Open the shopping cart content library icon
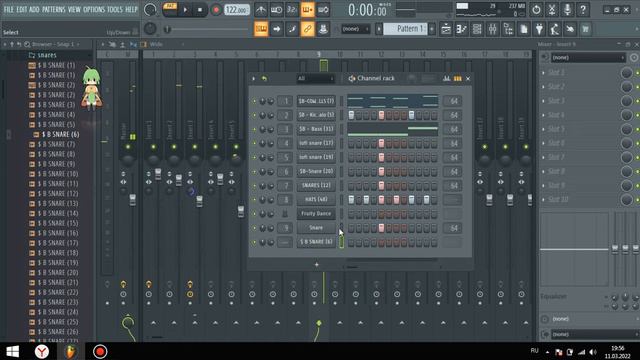The image size is (640, 360). (586, 29)
